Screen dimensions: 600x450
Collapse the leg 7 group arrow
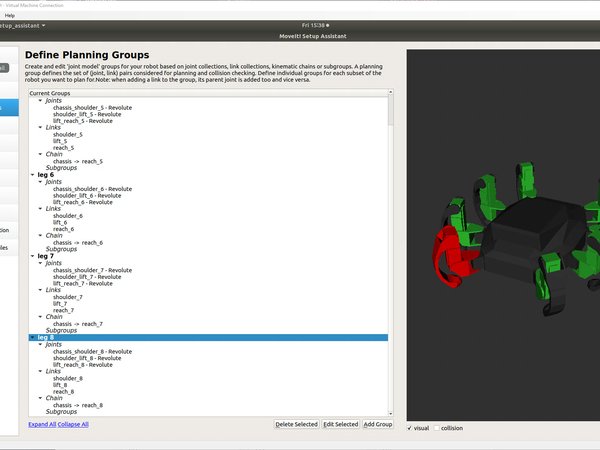[33, 256]
